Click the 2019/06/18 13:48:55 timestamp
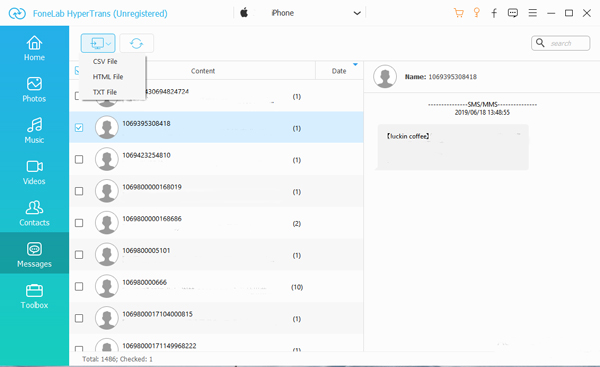600x367 pixels. (x=482, y=113)
